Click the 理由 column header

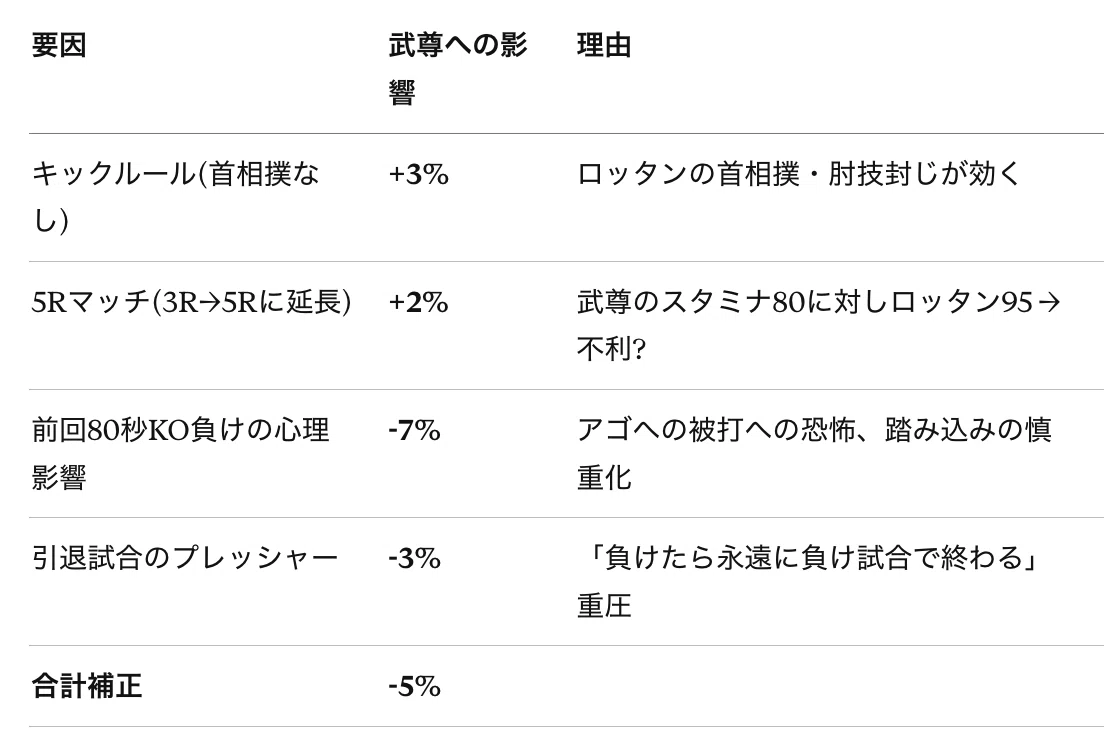tap(604, 45)
